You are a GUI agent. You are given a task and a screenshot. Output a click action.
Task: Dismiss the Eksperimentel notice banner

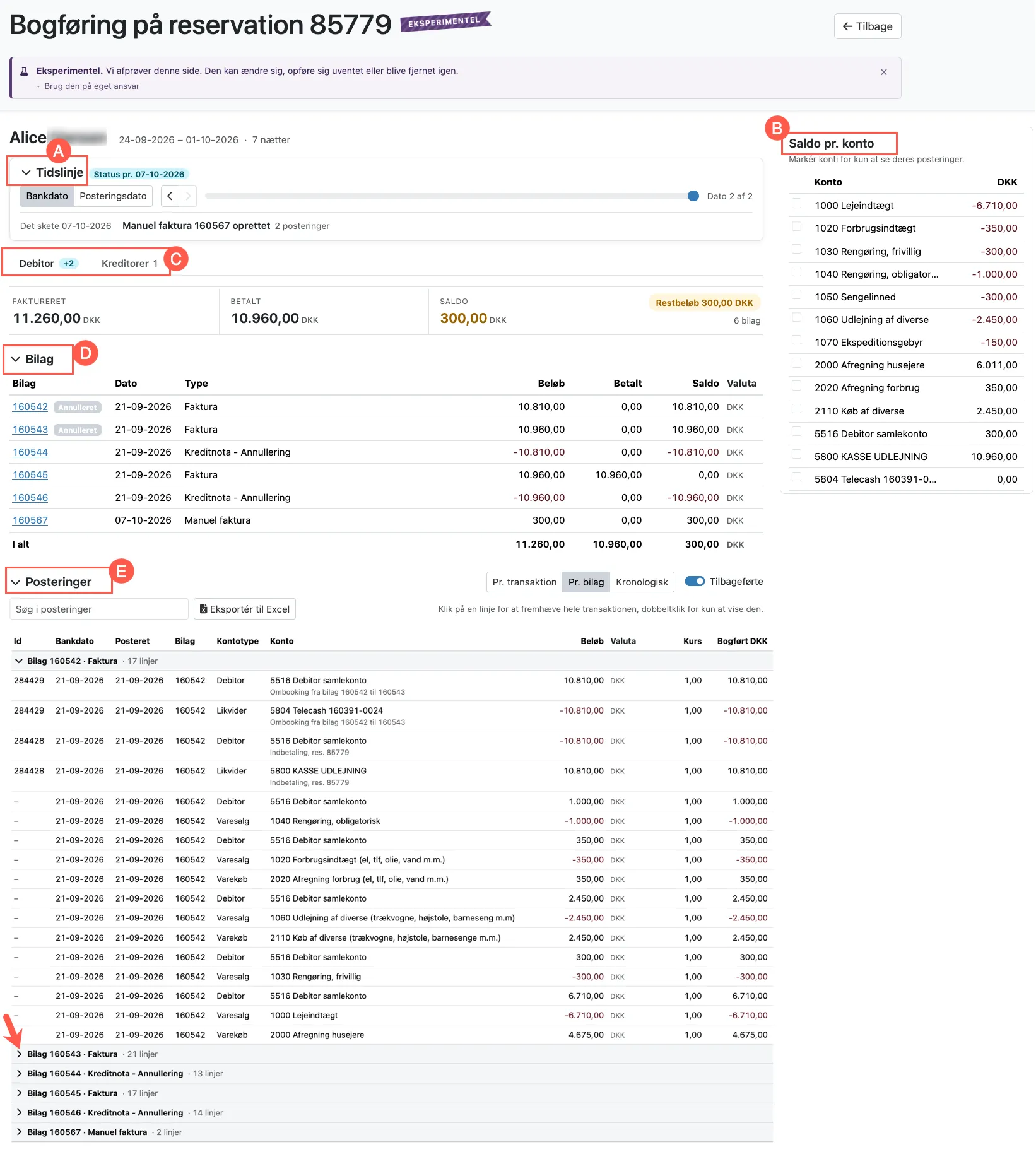point(883,72)
